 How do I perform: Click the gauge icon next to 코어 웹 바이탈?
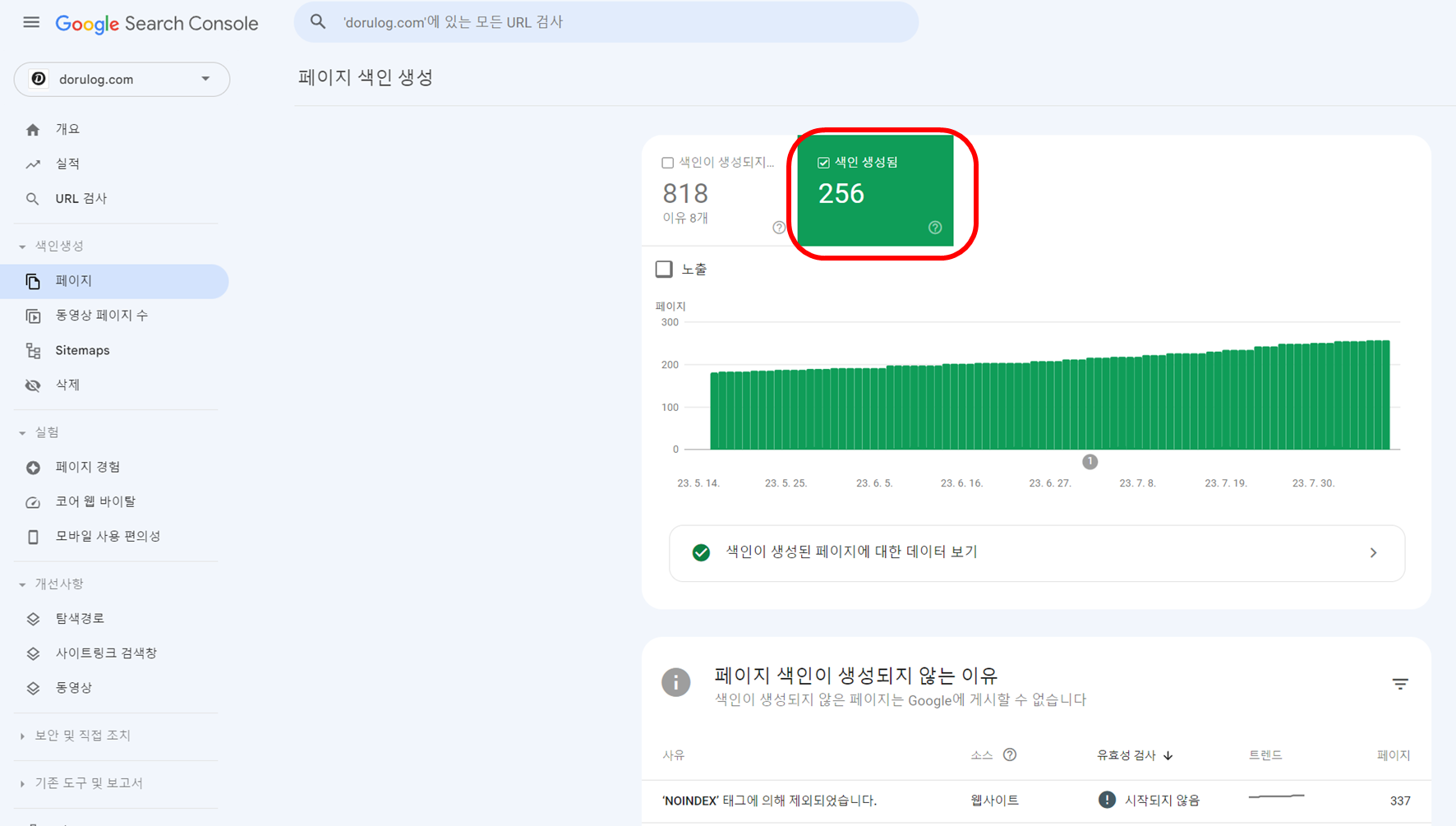tap(33, 502)
